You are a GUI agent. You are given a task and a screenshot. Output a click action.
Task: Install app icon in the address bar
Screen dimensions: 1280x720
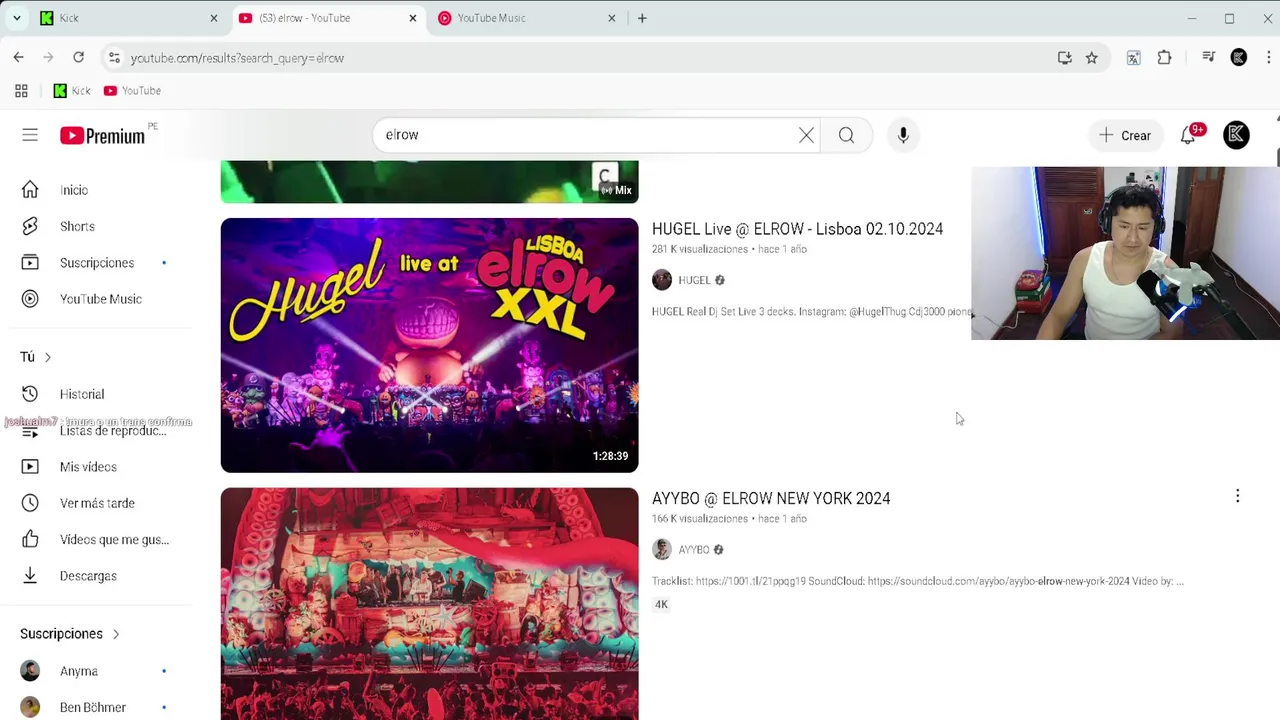[x=1064, y=58]
